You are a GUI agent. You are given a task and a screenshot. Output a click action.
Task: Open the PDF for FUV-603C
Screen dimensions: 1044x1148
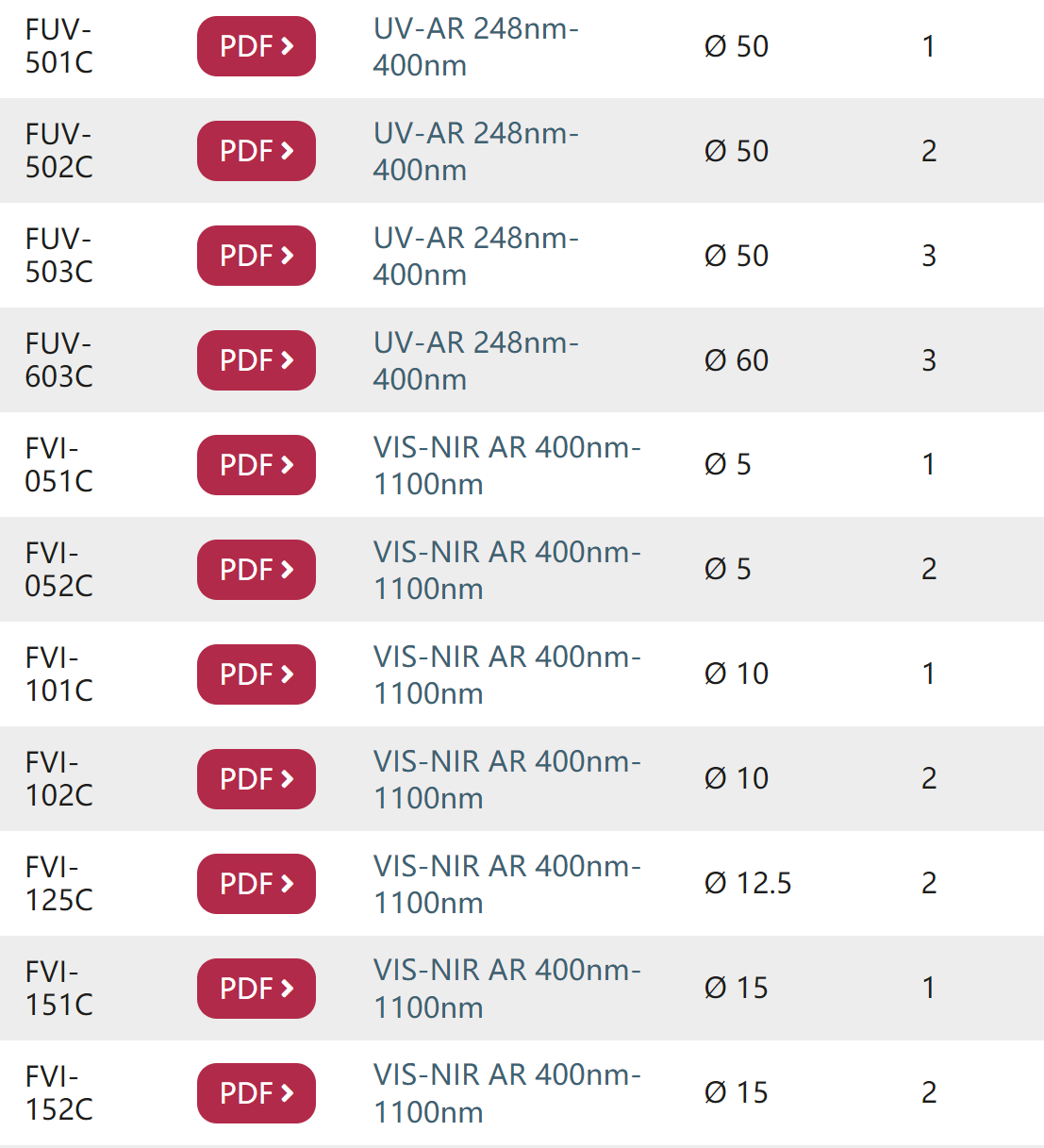coord(257,360)
